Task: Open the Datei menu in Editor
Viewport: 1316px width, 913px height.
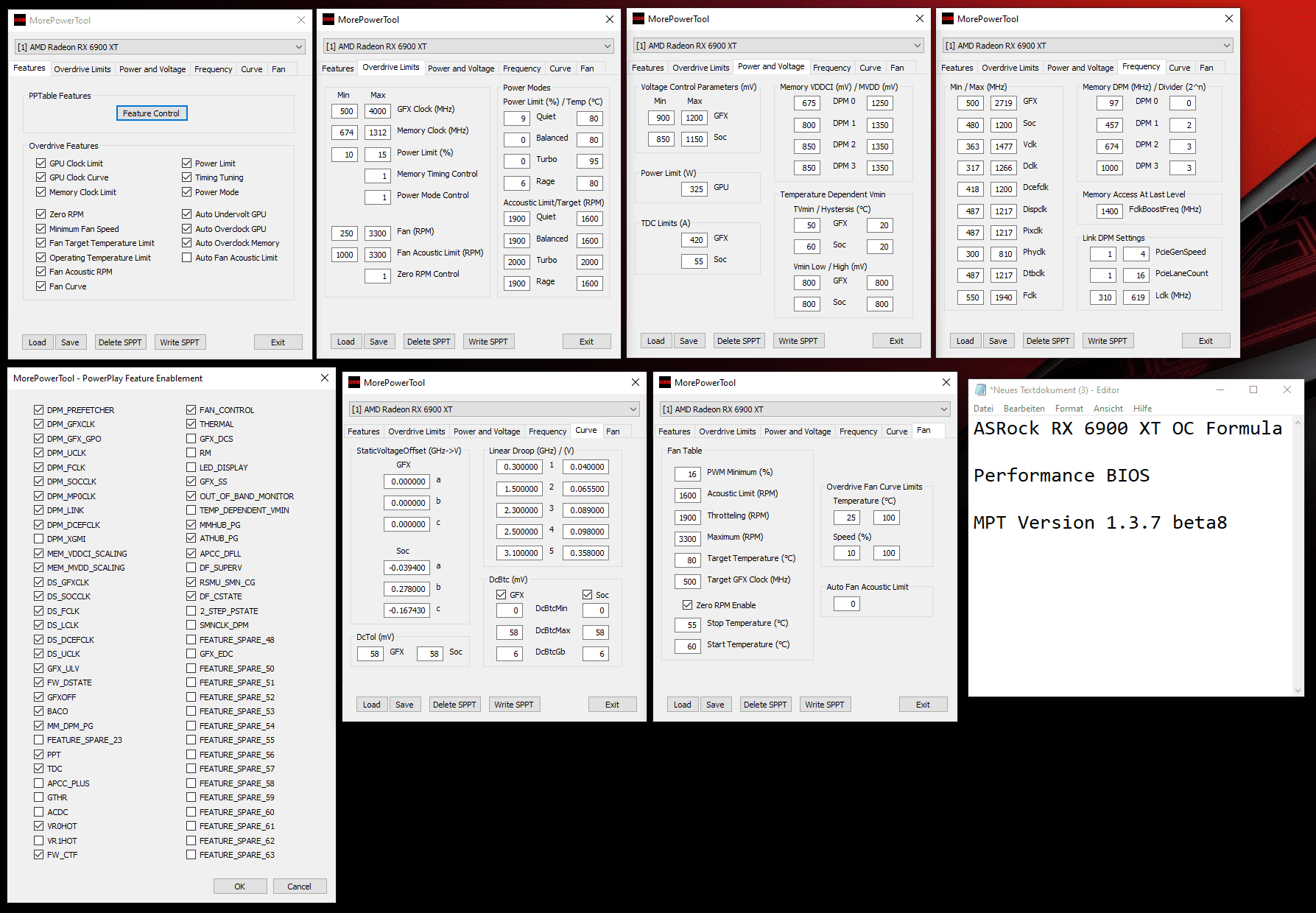Action: tap(983, 409)
